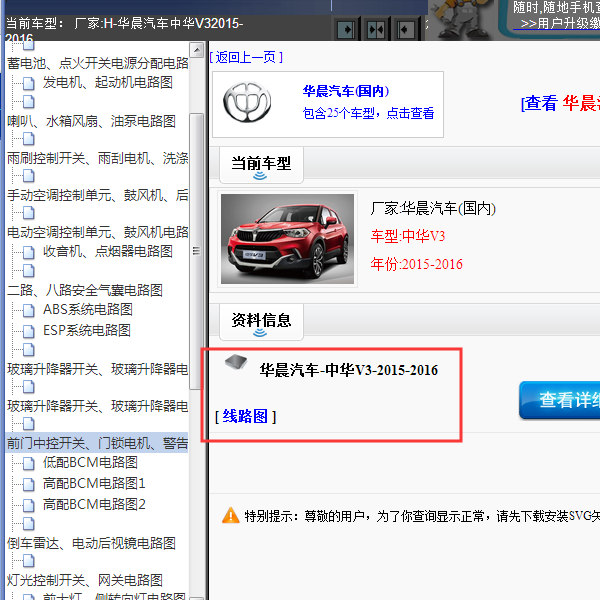Click document icon above 手动空调控制单元 row
This screenshot has height=600, width=600.
point(29,176)
